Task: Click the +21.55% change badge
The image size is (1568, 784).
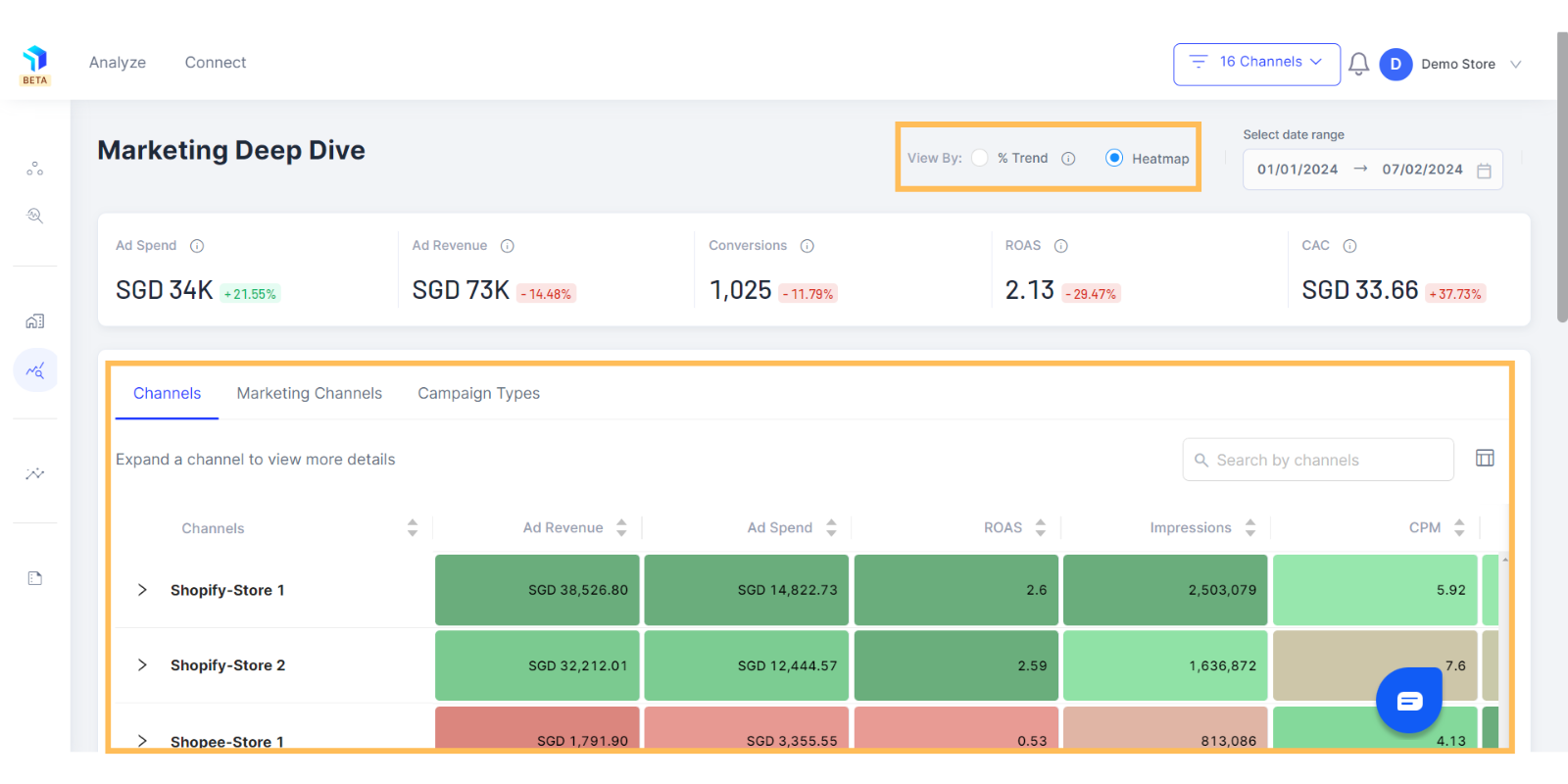Action: pyautogui.click(x=250, y=294)
